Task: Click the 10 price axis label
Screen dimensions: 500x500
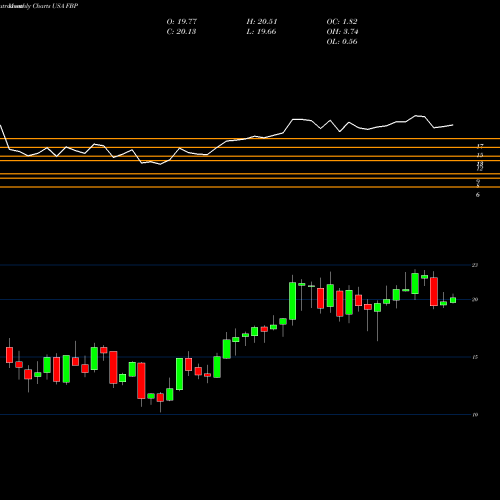Action: coord(475,415)
